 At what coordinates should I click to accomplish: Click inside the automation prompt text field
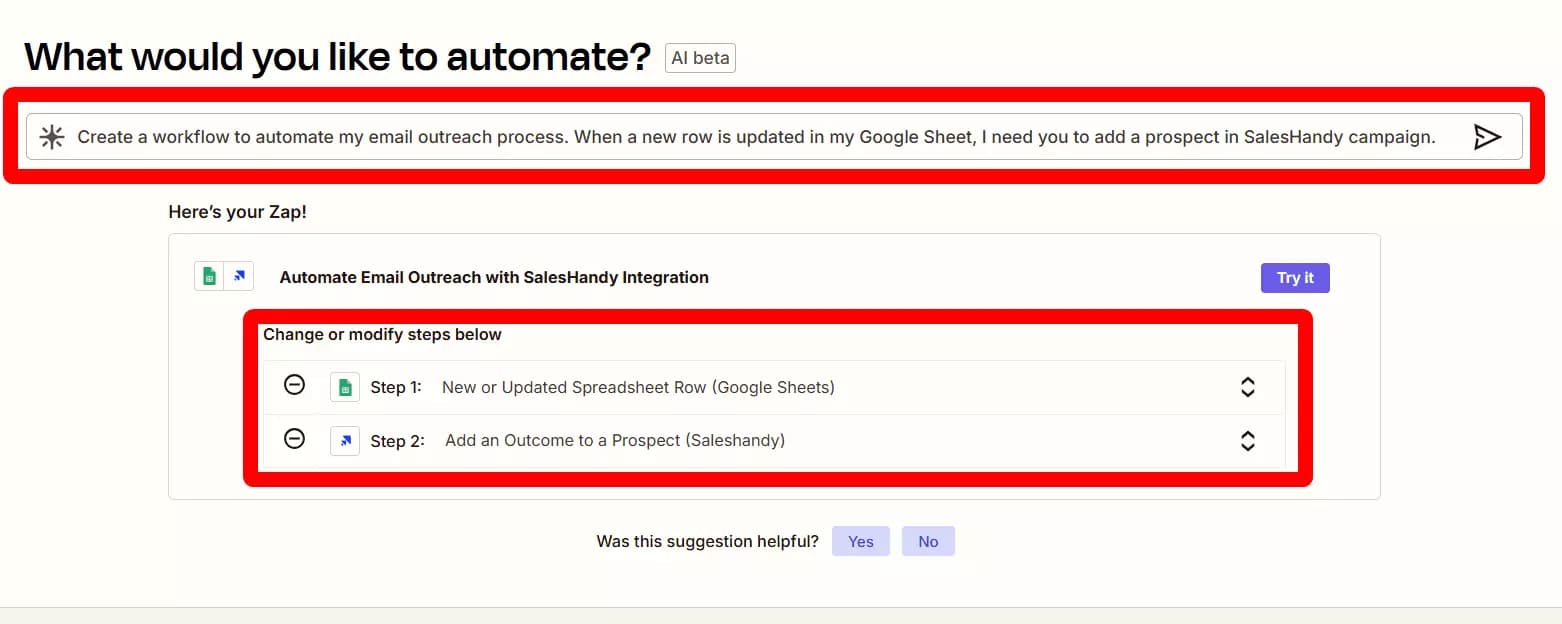click(x=775, y=137)
